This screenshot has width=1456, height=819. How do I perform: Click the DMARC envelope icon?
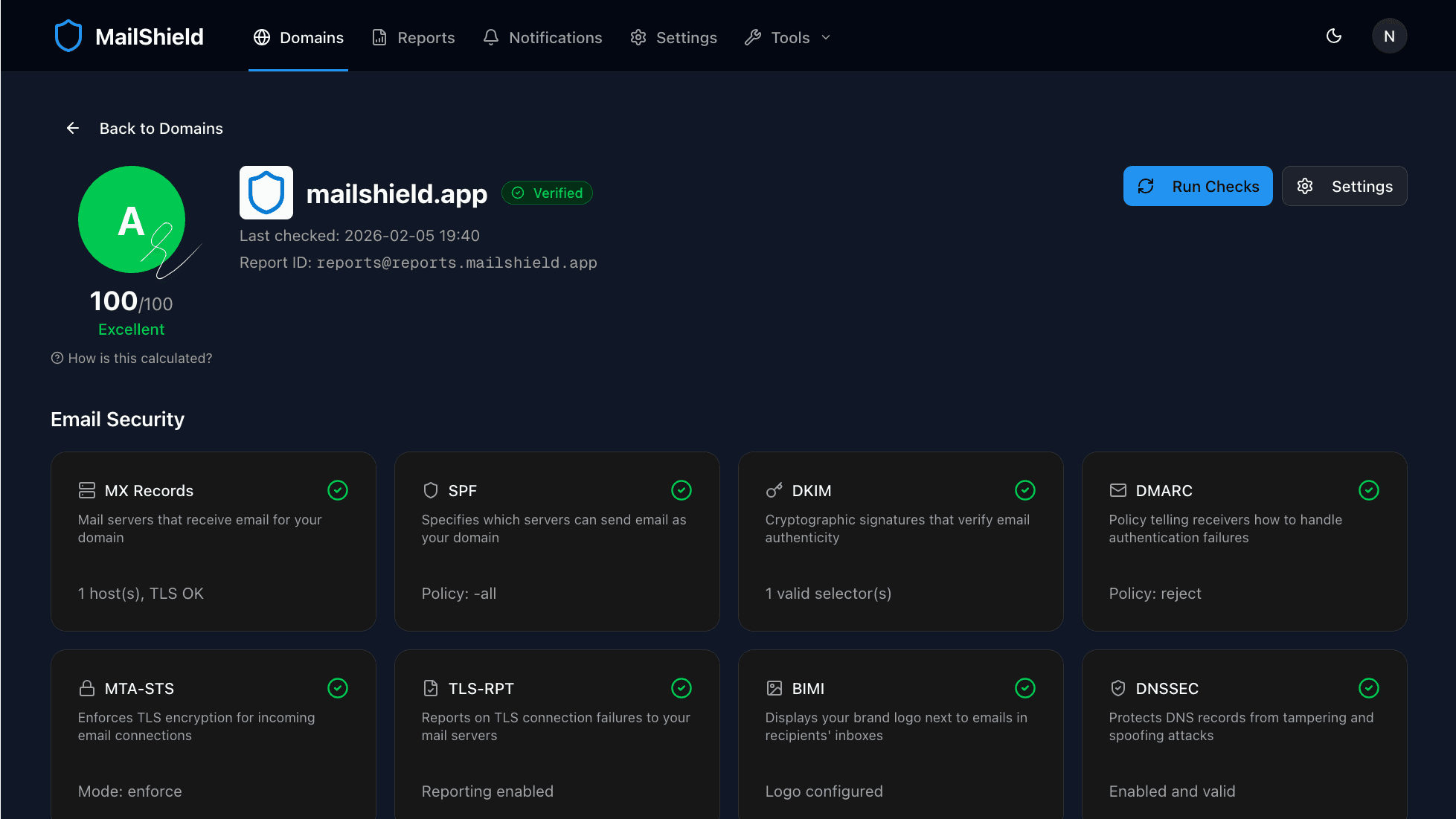pyautogui.click(x=1118, y=490)
